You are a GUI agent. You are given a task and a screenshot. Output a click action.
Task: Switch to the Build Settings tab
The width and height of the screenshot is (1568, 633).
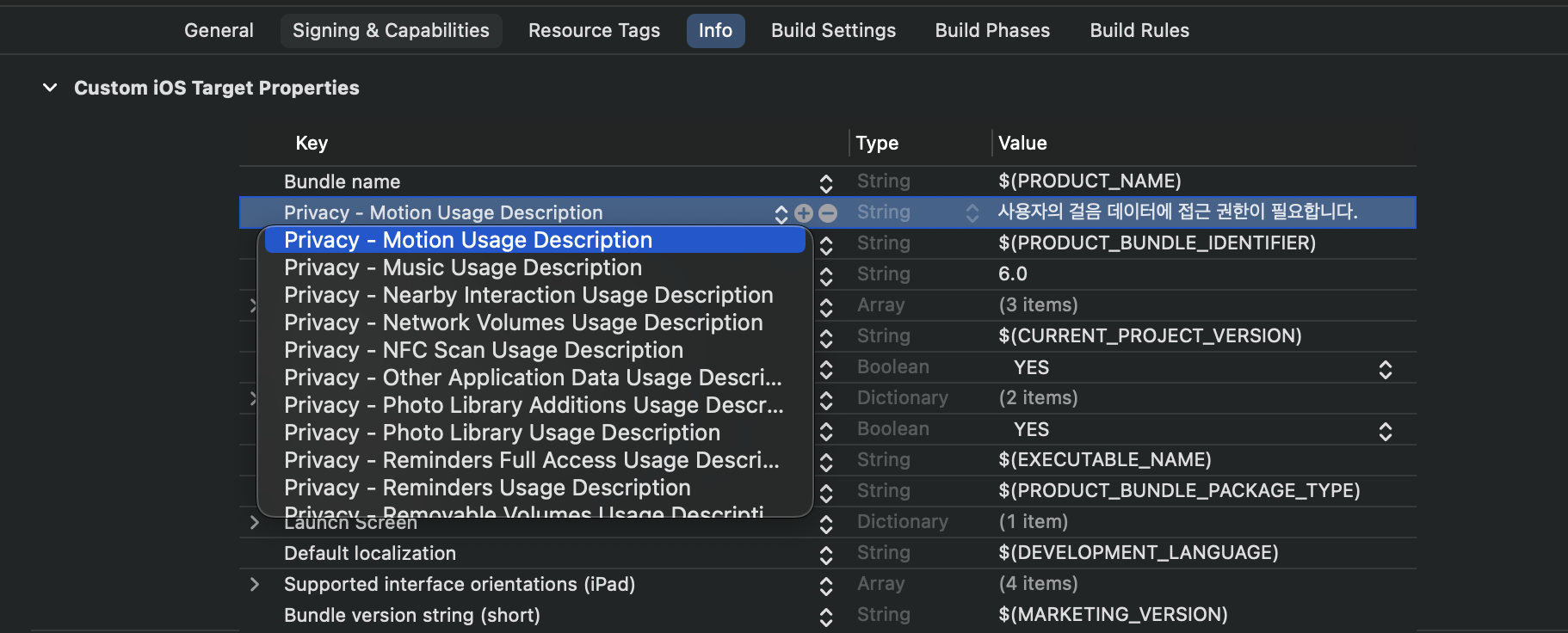point(833,31)
